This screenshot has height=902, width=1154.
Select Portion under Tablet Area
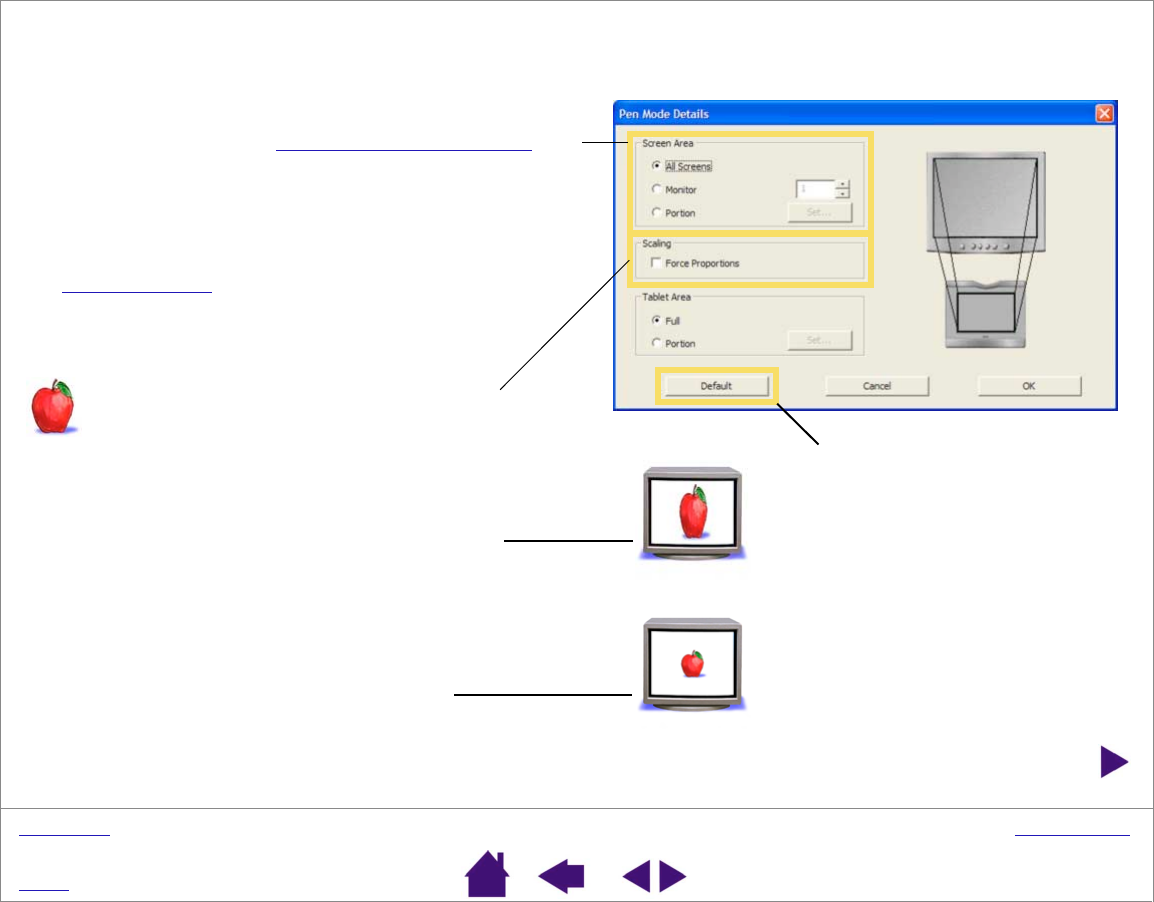tap(656, 343)
